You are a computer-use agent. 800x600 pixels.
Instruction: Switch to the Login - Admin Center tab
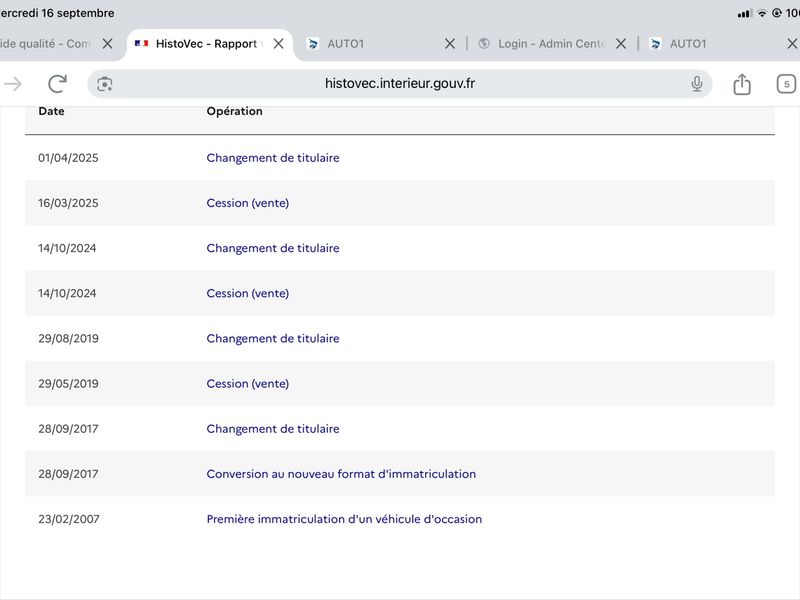[x=542, y=44]
